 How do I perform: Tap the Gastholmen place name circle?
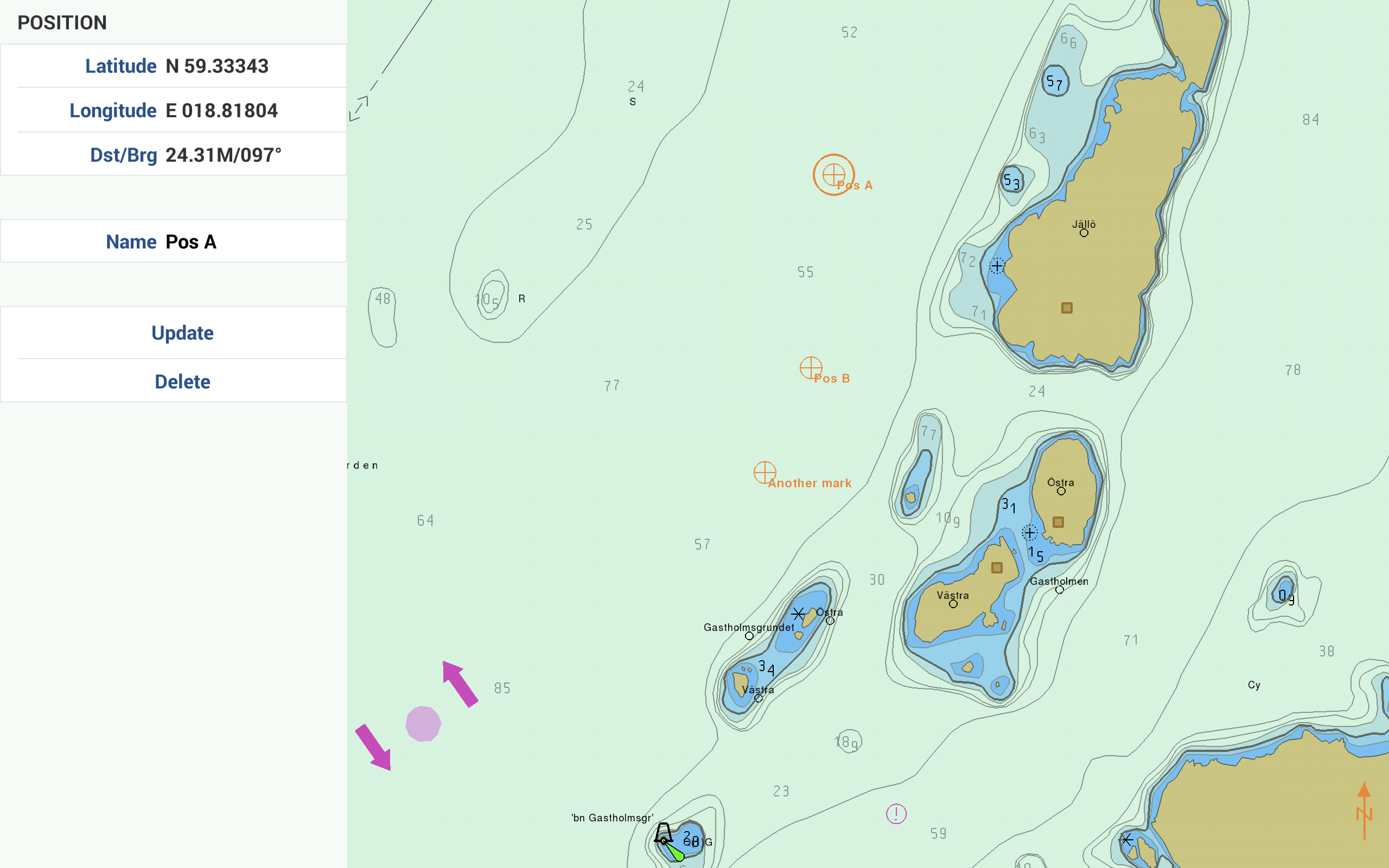[x=1060, y=590]
